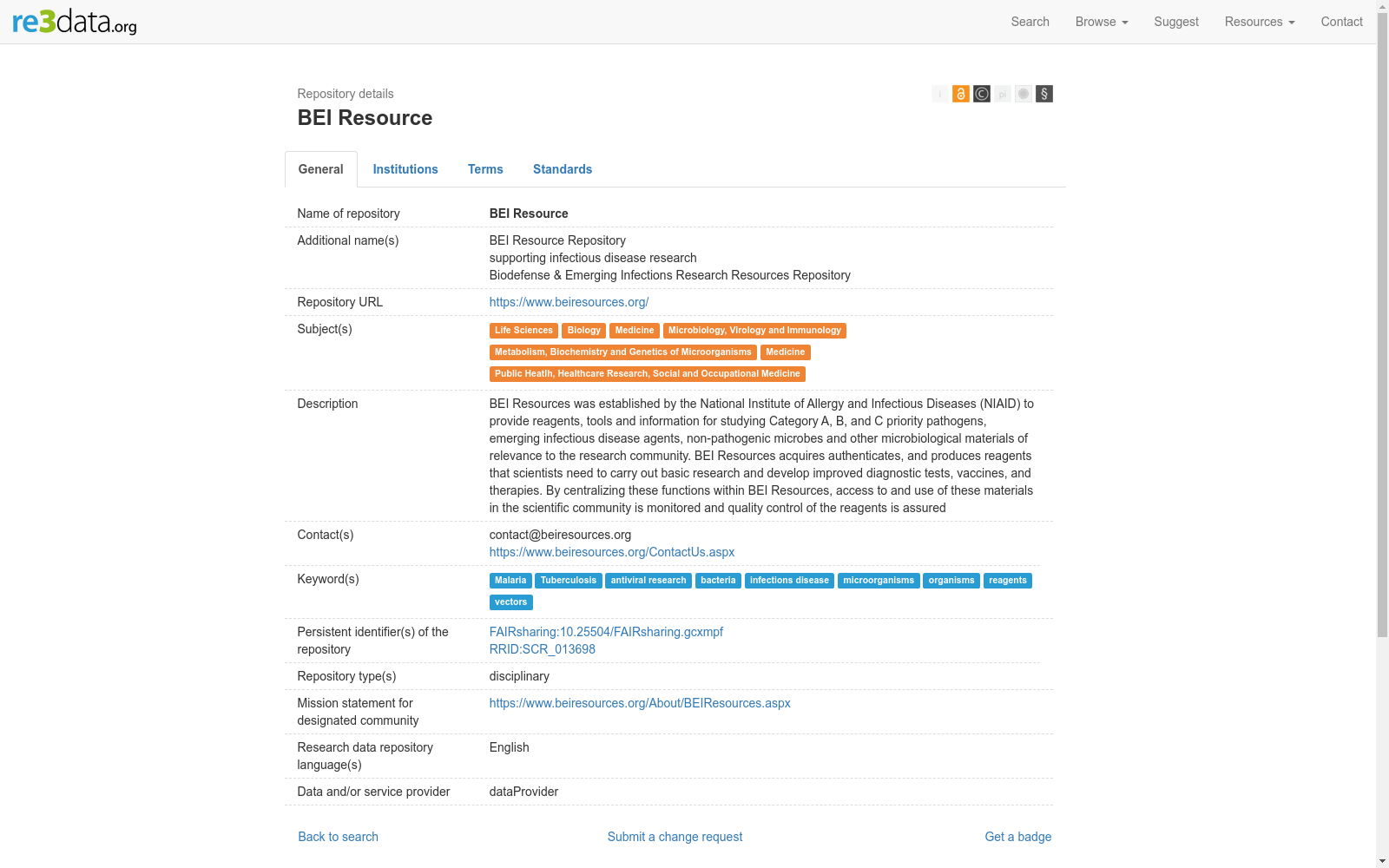Click the dark section-sign policy icon
1389x868 pixels.
click(1044, 94)
